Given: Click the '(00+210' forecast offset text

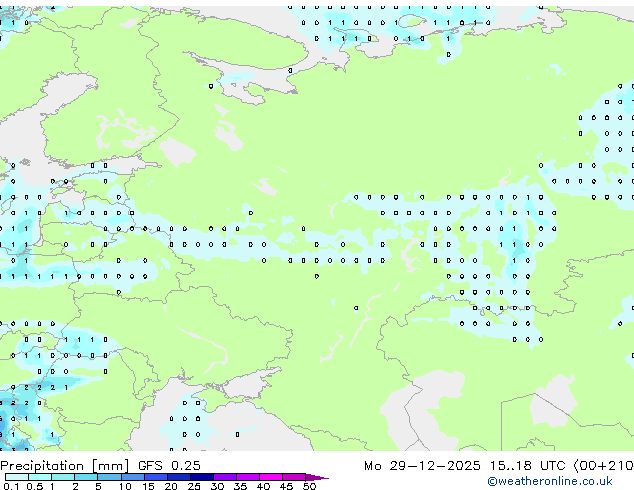Looking at the screenshot, I should click(604, 466).
